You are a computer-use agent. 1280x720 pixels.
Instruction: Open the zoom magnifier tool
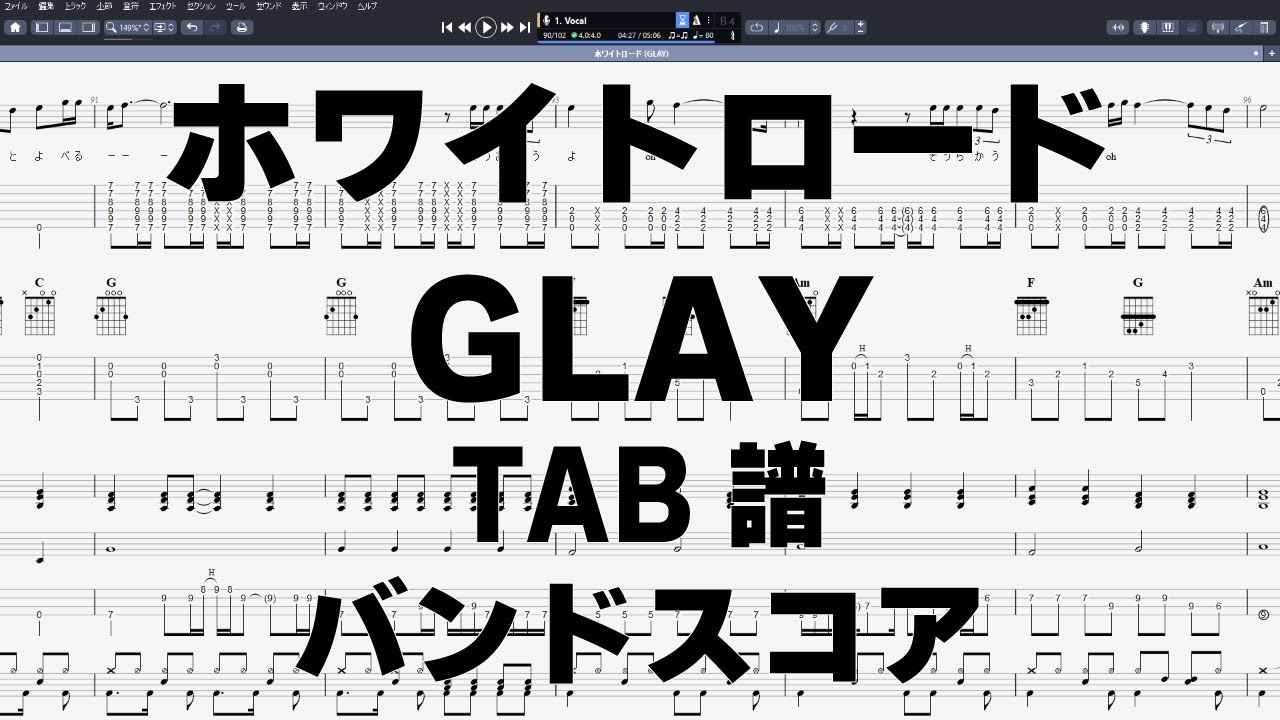click(111, 27)
